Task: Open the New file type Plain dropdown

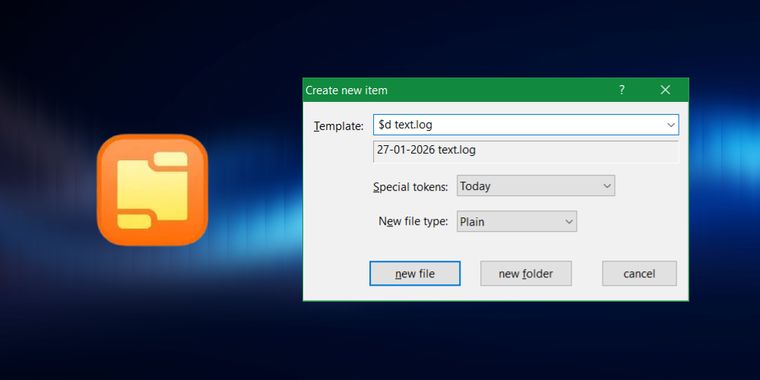Action: tap(517, 222)
